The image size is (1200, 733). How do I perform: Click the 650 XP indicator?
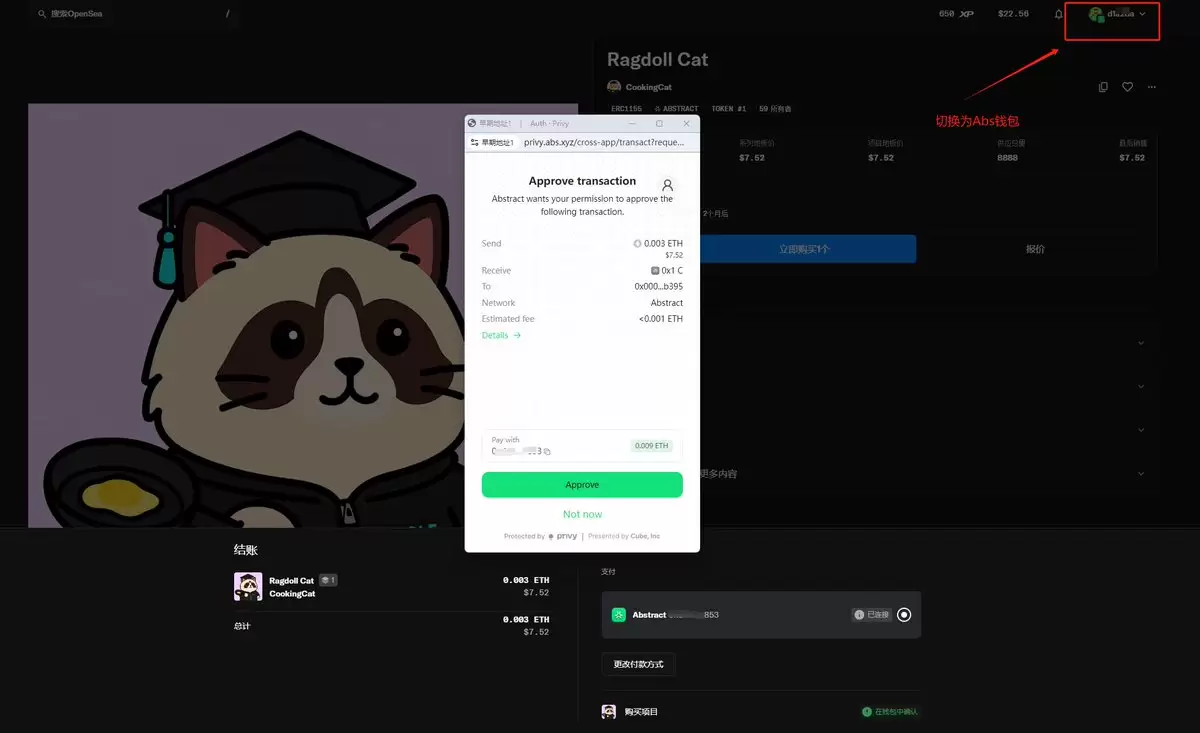pos(956,14)
